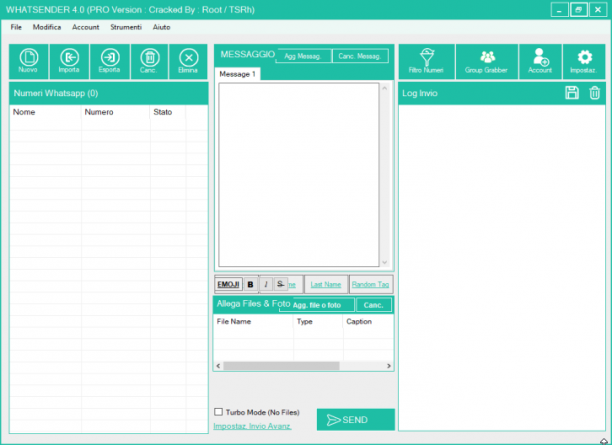Click file list horizontal scrollbar thumb
612x445 pixels.
coord(281,366)
